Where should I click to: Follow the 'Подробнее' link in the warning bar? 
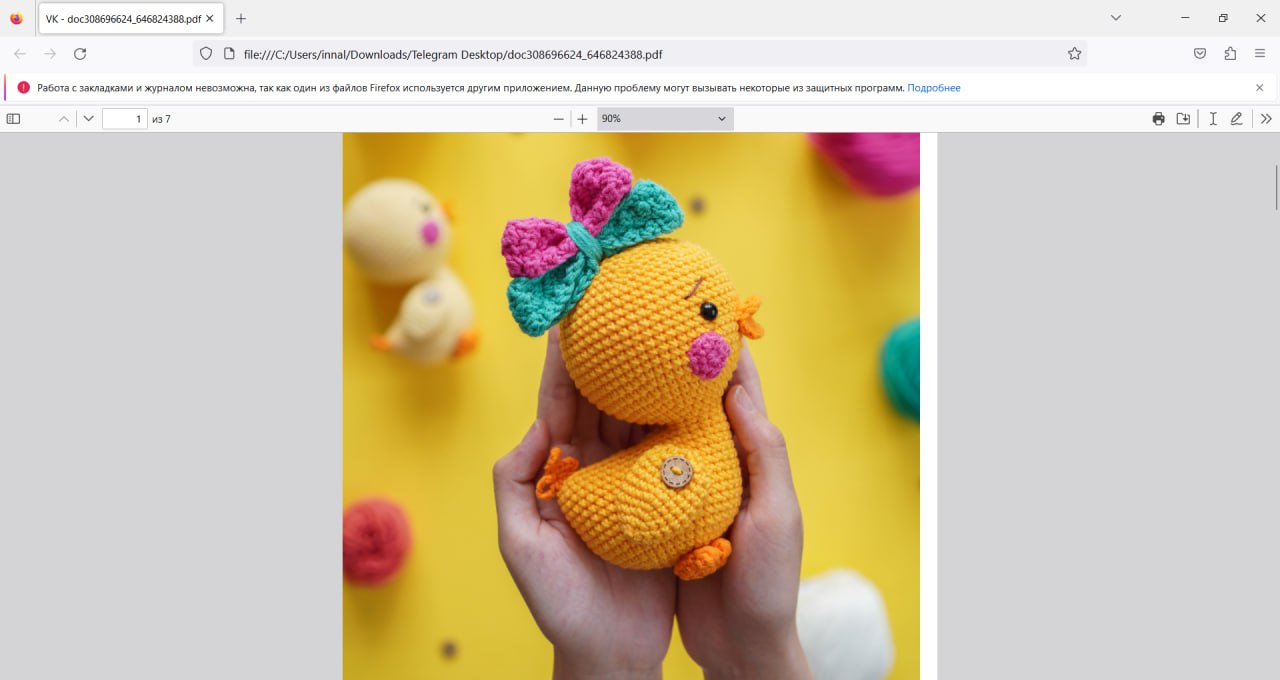934,88
